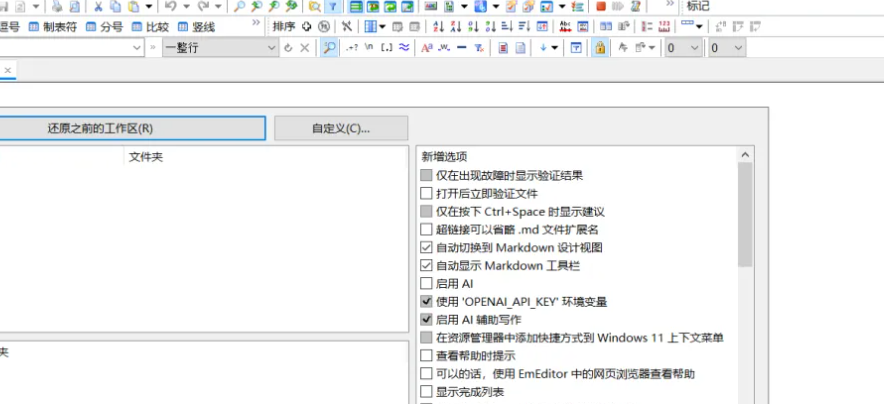This screenshot has height=404, width=884.
Task: Click the blue down arrow icon
Action: pos(543,48)
